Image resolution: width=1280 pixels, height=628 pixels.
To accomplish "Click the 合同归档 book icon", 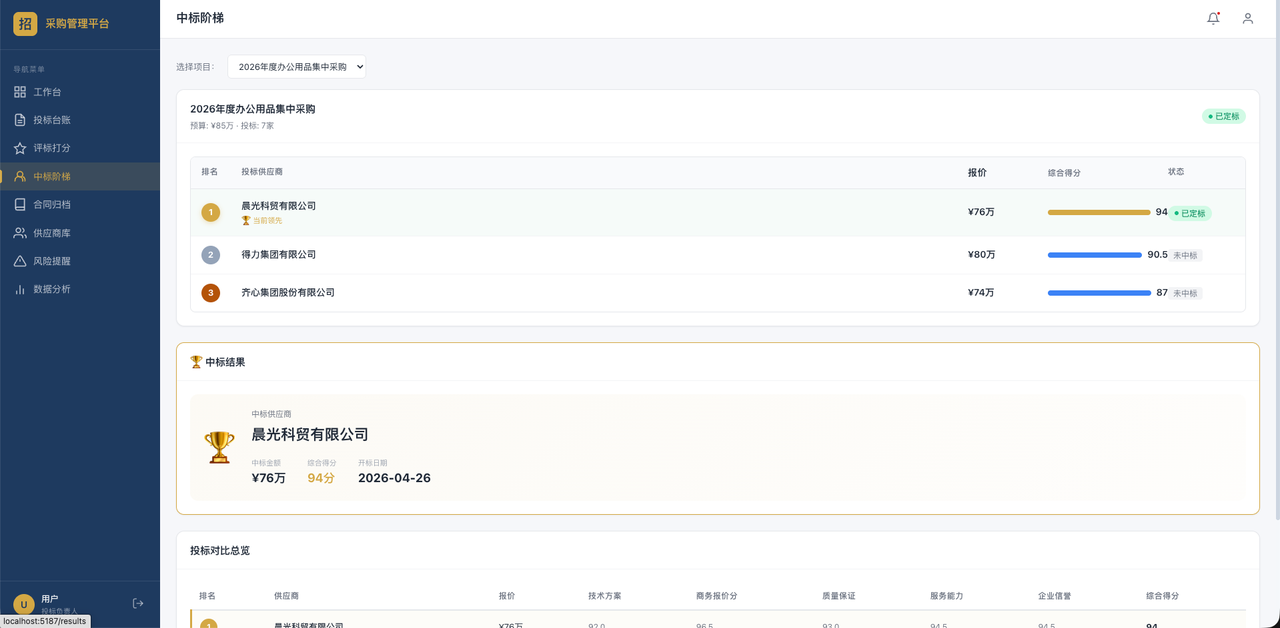I will pos(20,204).
